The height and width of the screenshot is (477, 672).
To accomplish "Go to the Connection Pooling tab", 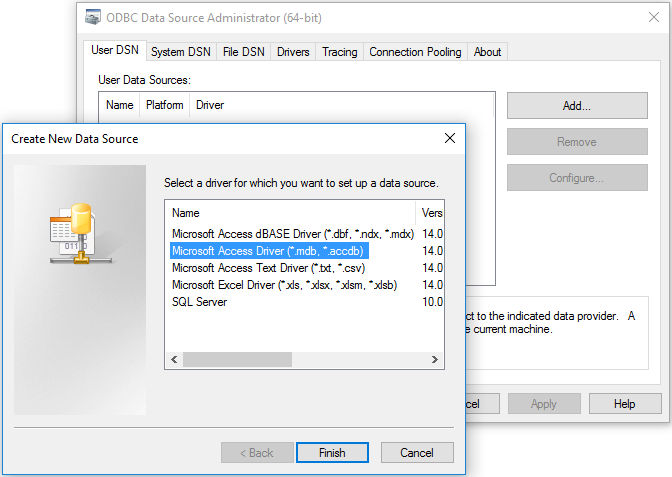I will pyautogui.click(x=415, y=52).
